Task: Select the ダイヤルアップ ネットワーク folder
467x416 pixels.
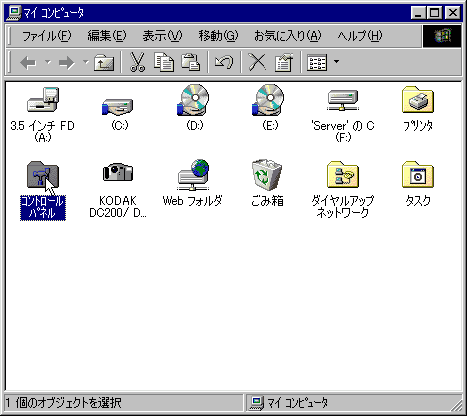Action: coord(343,175)
